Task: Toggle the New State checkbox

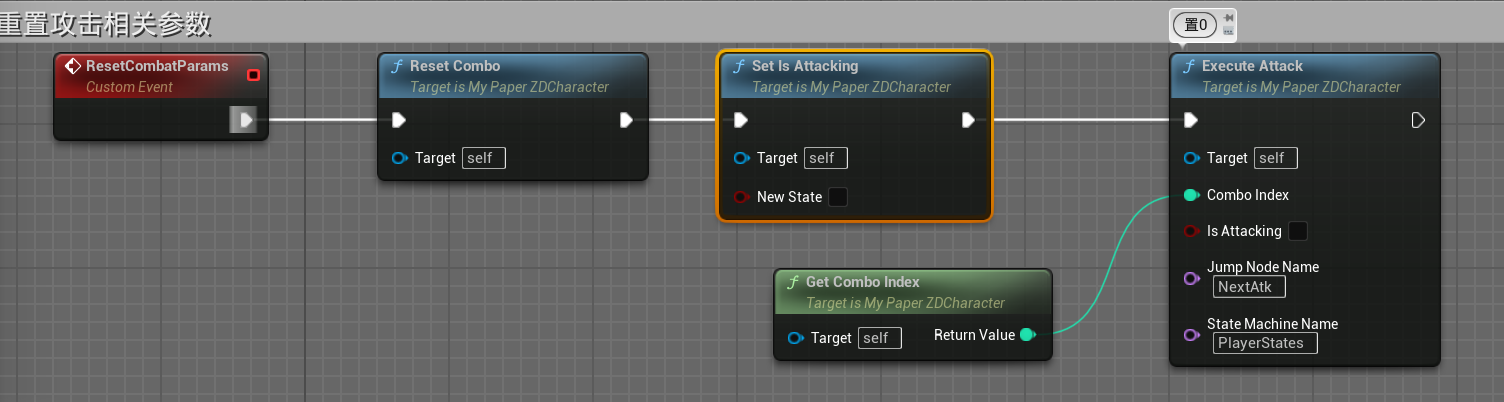Action: pyautogui.click(x=838, y=197)
